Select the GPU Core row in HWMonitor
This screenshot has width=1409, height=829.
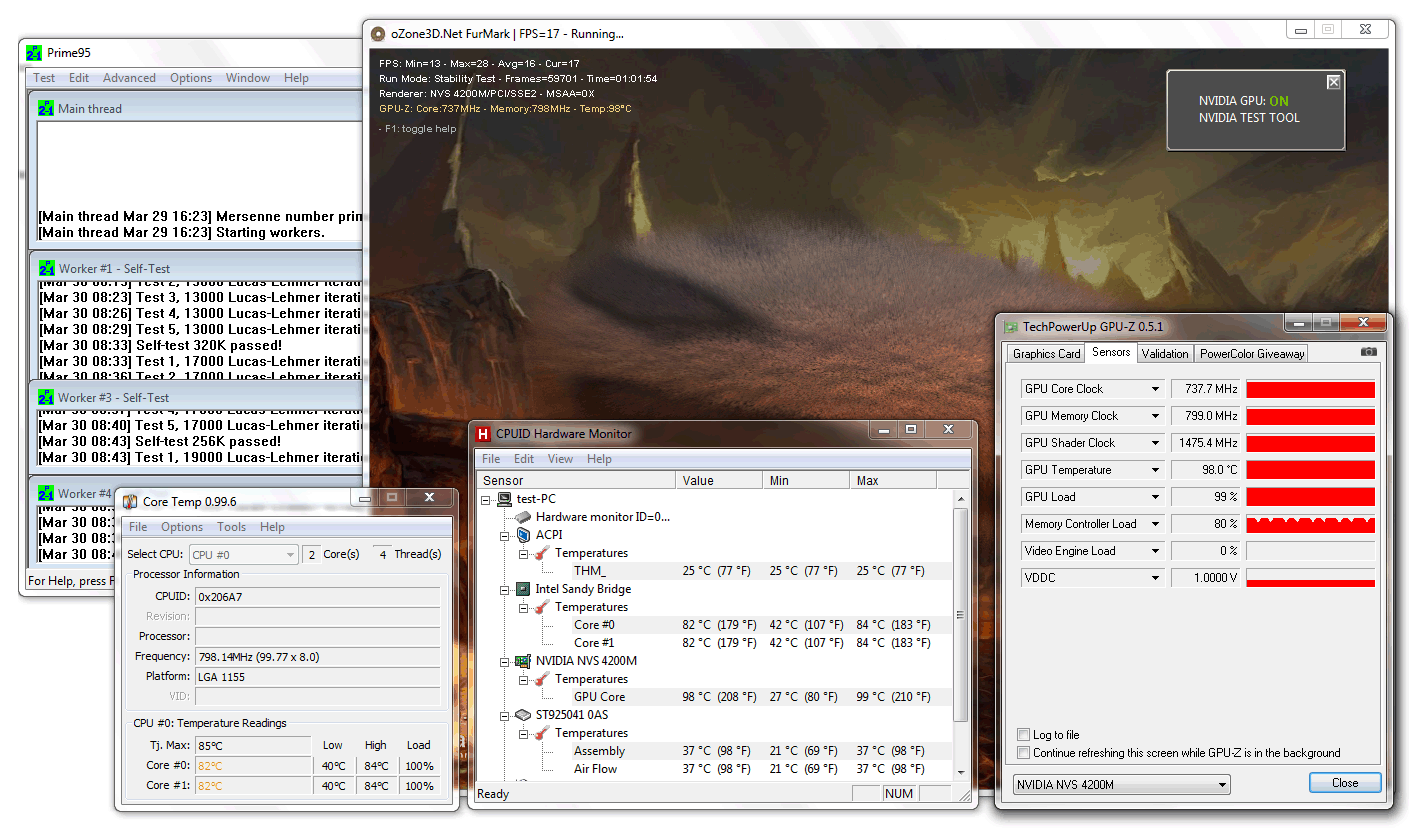point(715,697)
